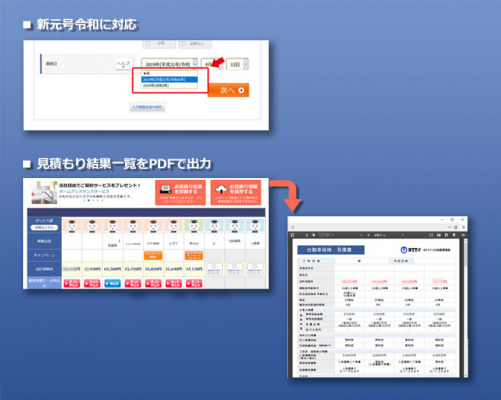
Task: Click the orange 次へ next button
Action: [228, 90]
